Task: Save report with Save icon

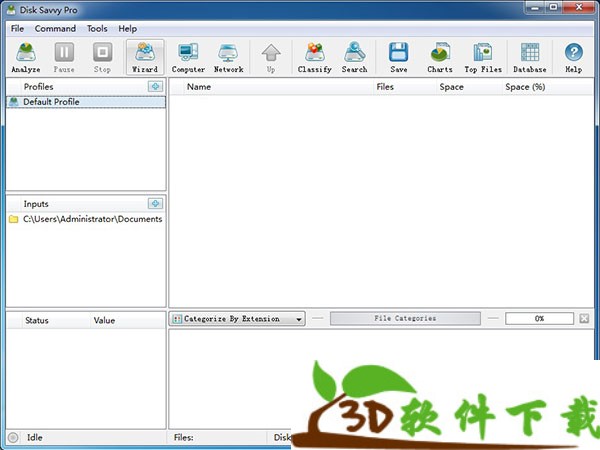Action: click(399, 57)
